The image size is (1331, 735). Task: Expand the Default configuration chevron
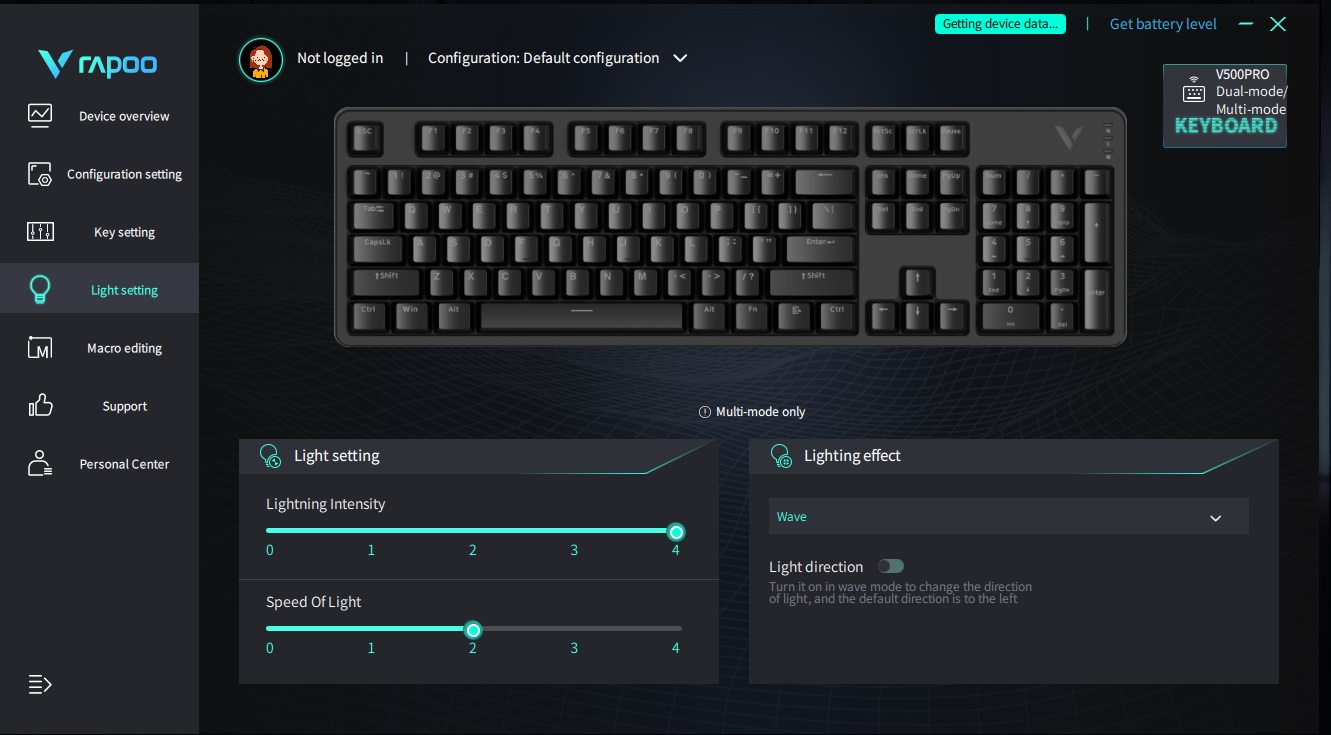tap(680, 58)
